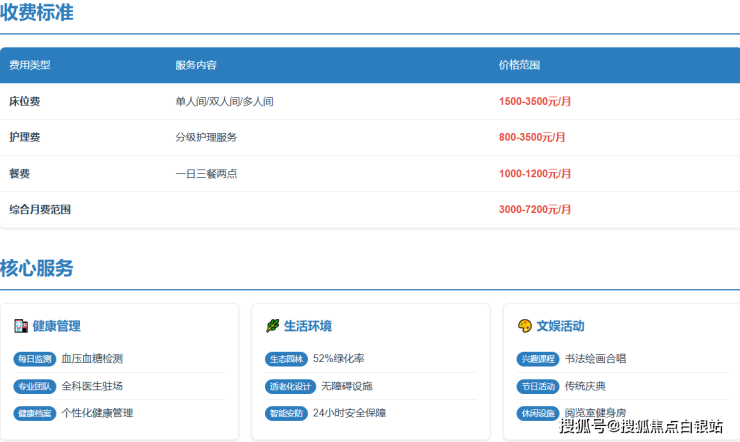Click the palette icon beside 文娱活动
This screenshot has height=442, width=740.
pos(524,326)
